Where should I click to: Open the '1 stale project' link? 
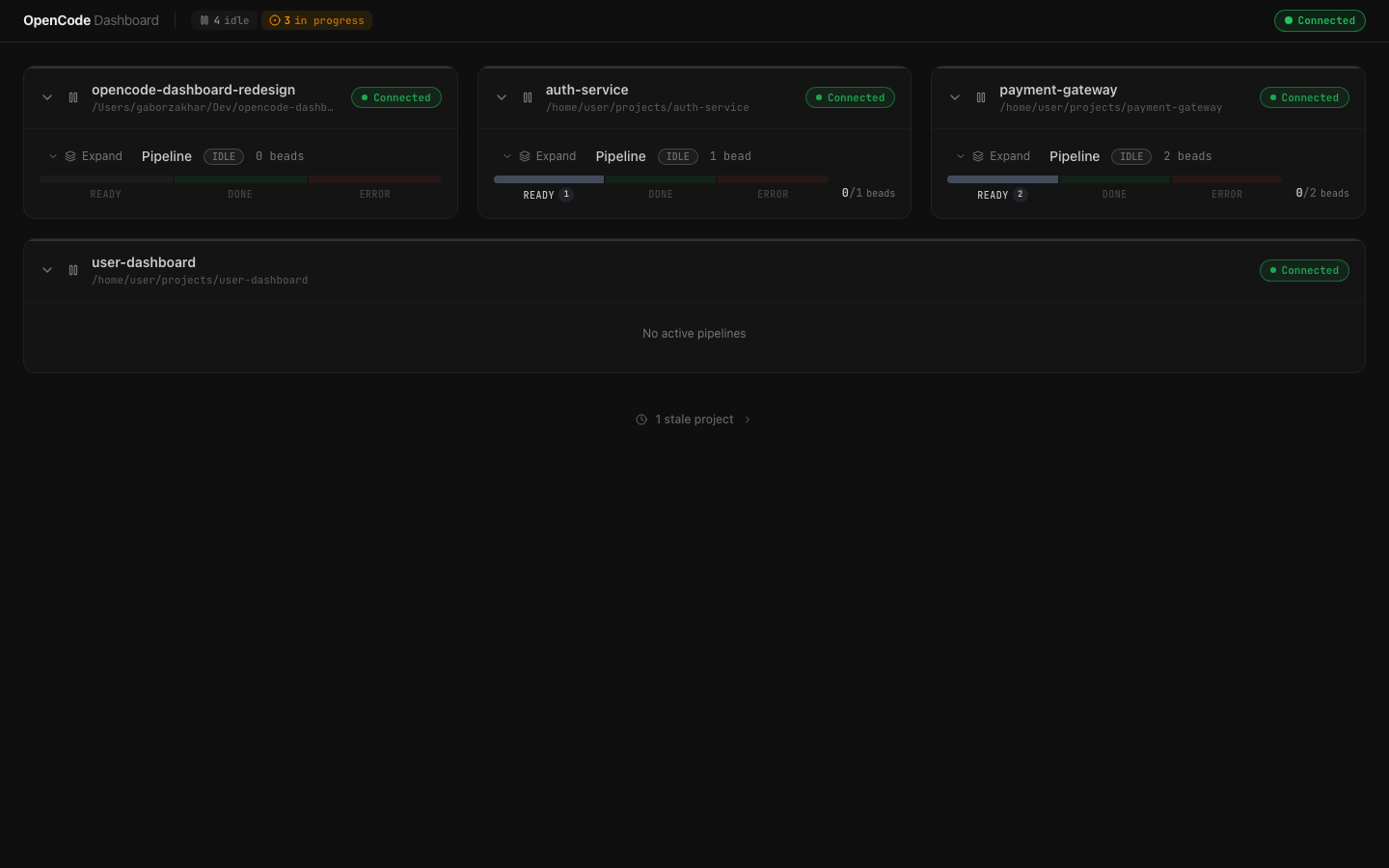pos(694,420)
